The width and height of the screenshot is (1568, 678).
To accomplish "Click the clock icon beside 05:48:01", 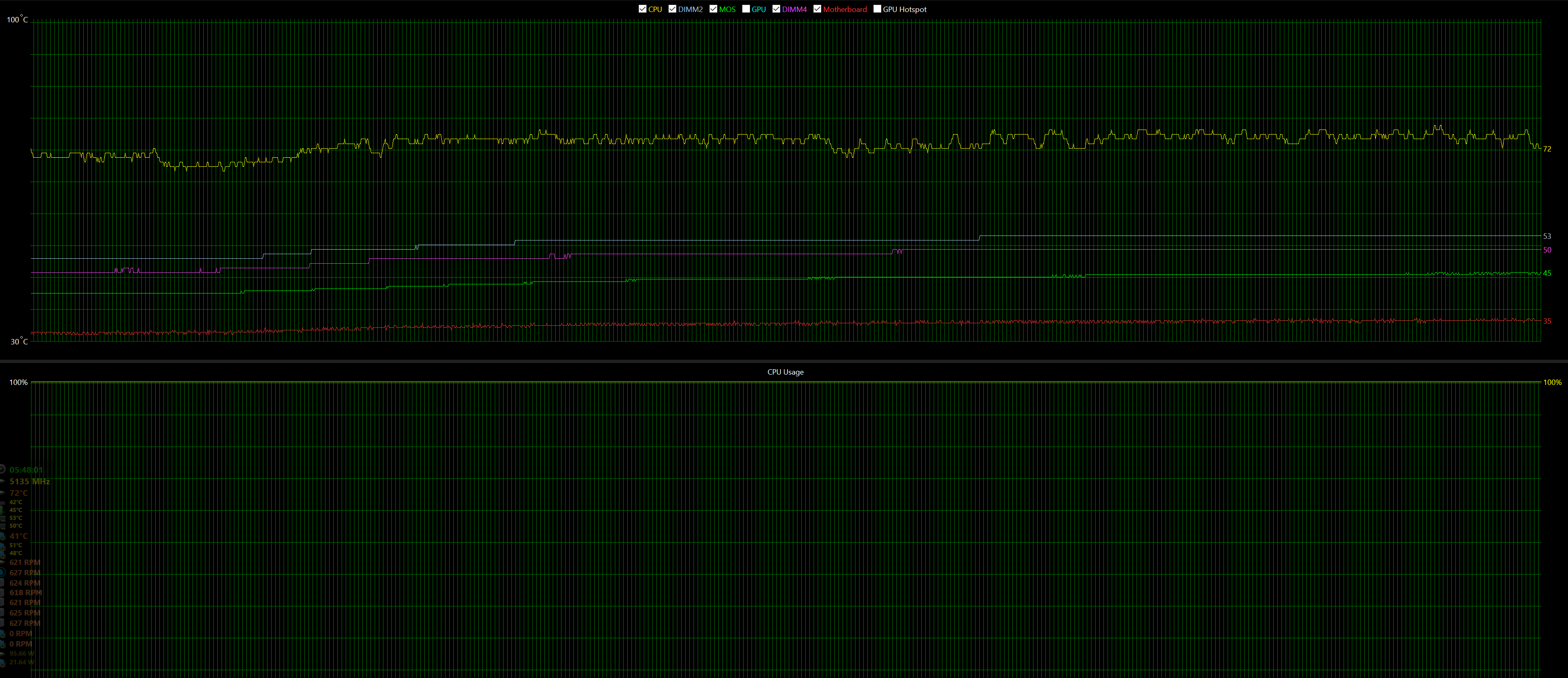I will coord(2,469).
